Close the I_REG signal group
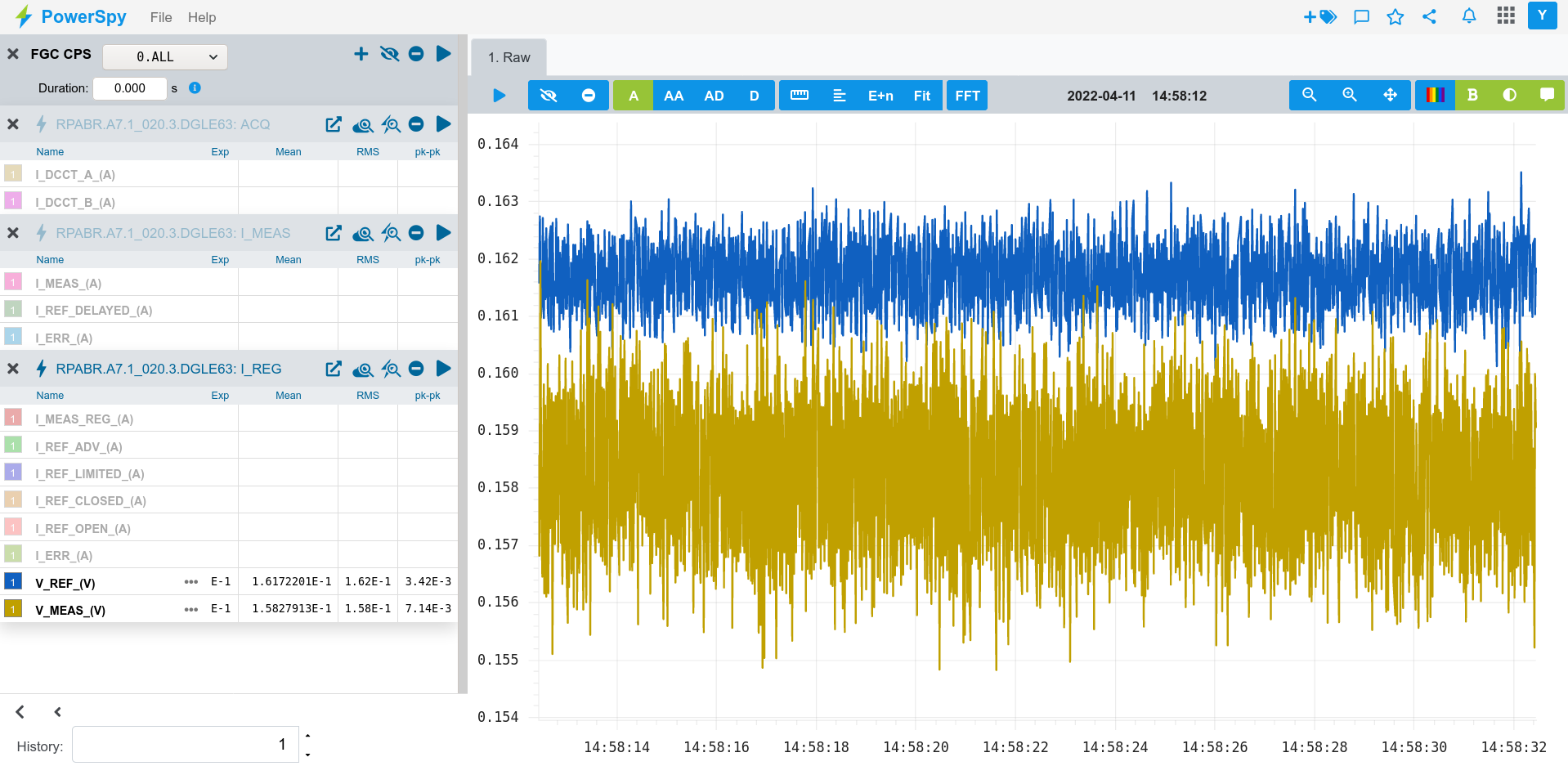 (x=13, y=369)
